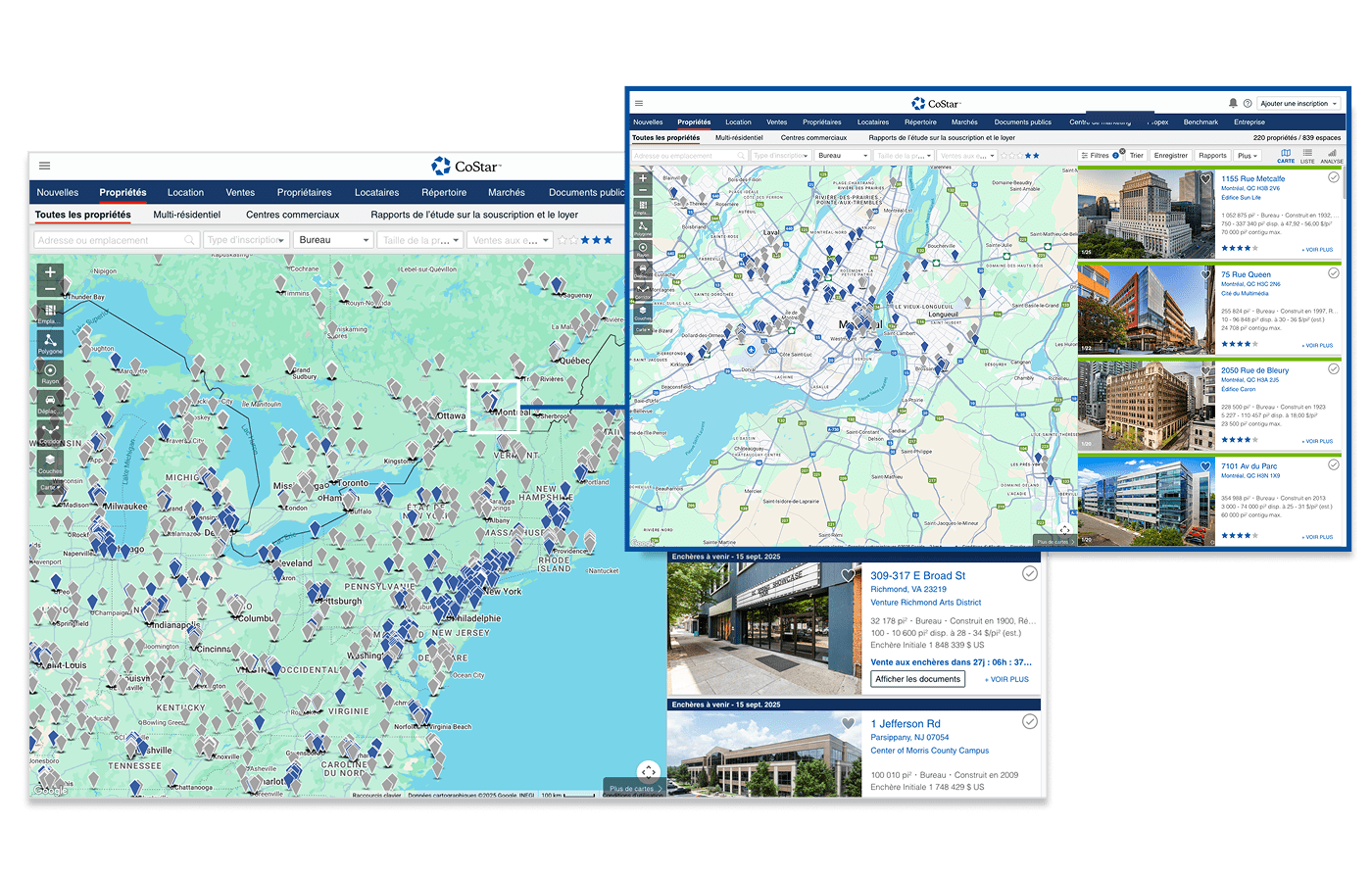Image resolution: width=1372 pixels, height=876 pixels.
Task: Expand the Ajouter une inscription dropdown
Action: click(x=1298, y=103)
